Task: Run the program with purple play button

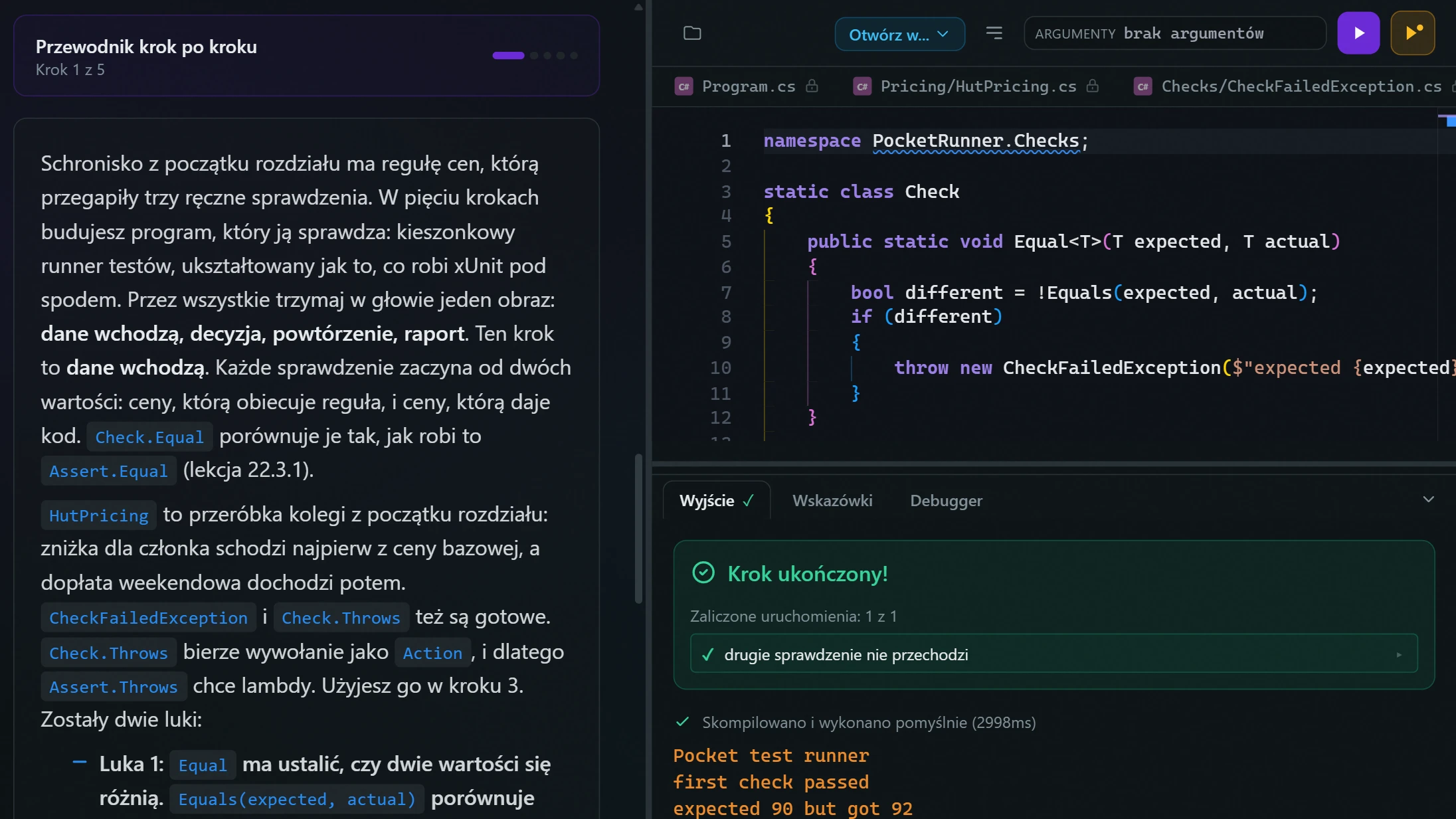Action: pos(1358,33)
